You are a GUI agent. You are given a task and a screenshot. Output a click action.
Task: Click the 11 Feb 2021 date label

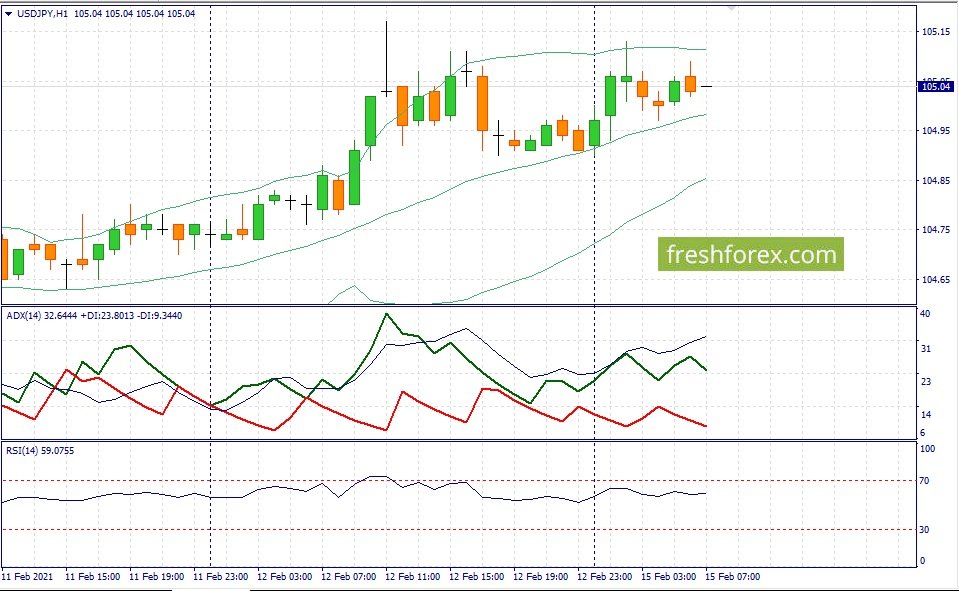pos(27,577)
